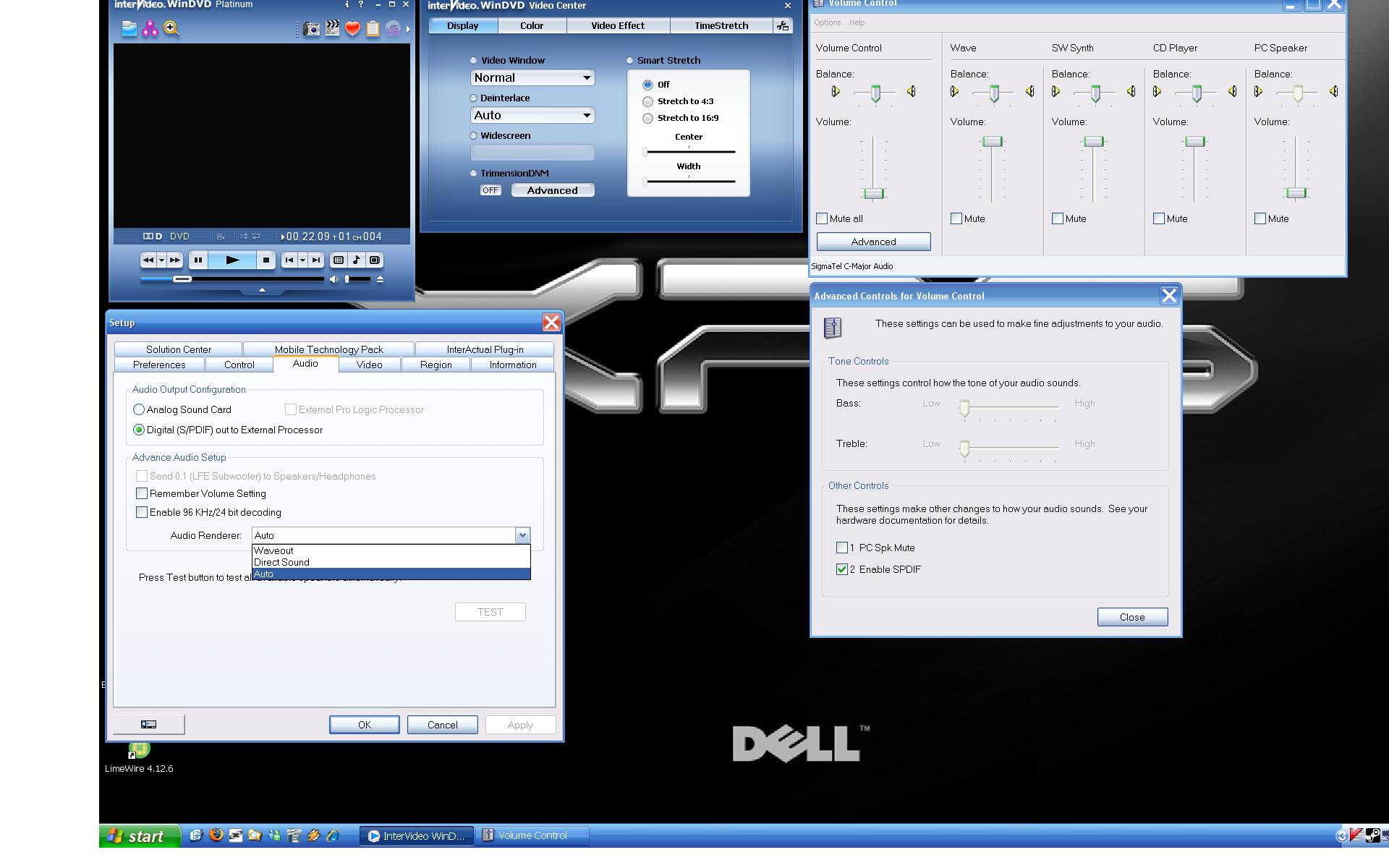Screen dimensions: 1389x868
Task: Open the Video tab in Setup
Action: tap(369, 365)
